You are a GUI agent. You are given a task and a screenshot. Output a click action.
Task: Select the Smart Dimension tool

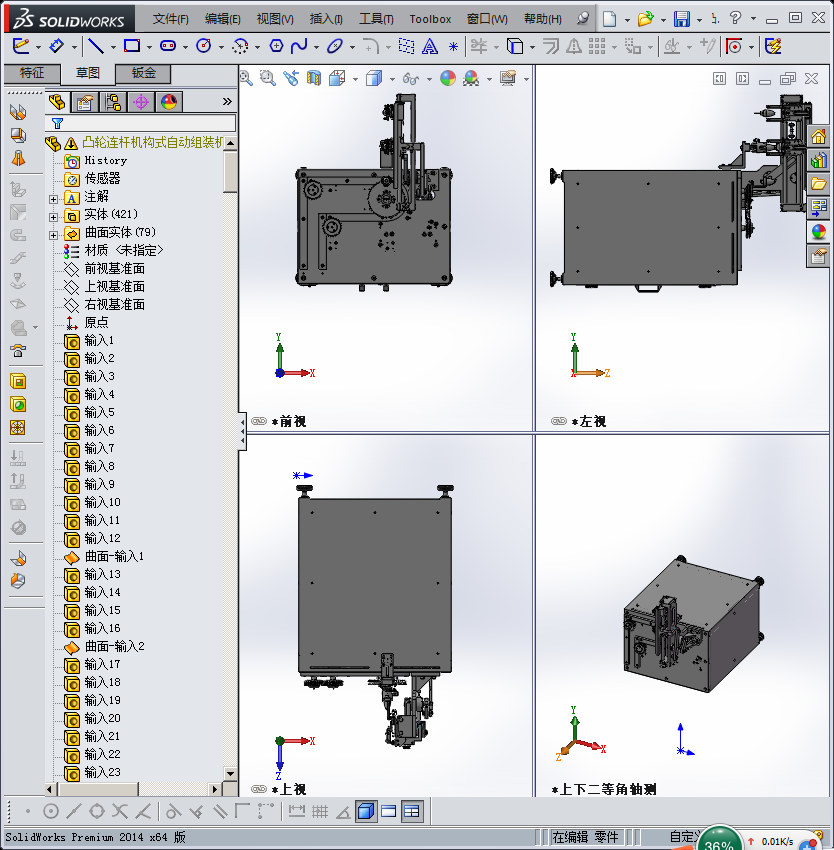(56, 46)
